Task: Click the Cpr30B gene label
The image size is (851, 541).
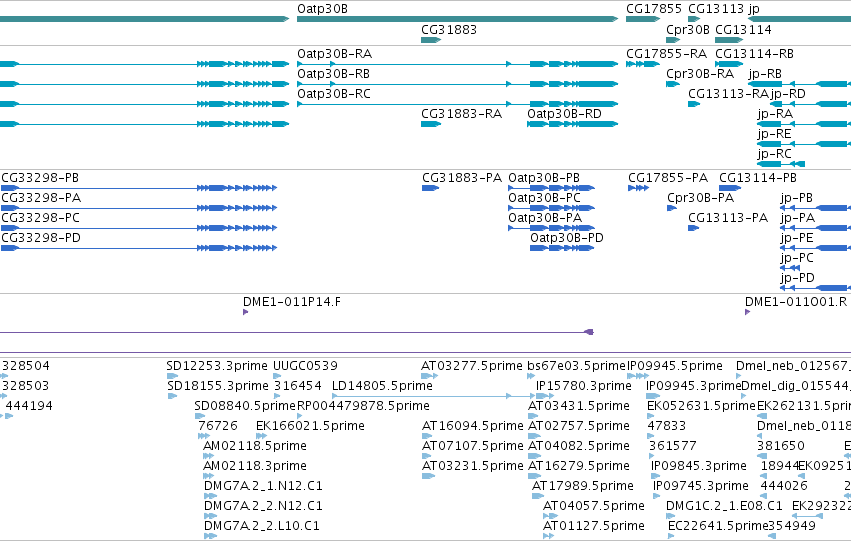Action: pos(688,30)
